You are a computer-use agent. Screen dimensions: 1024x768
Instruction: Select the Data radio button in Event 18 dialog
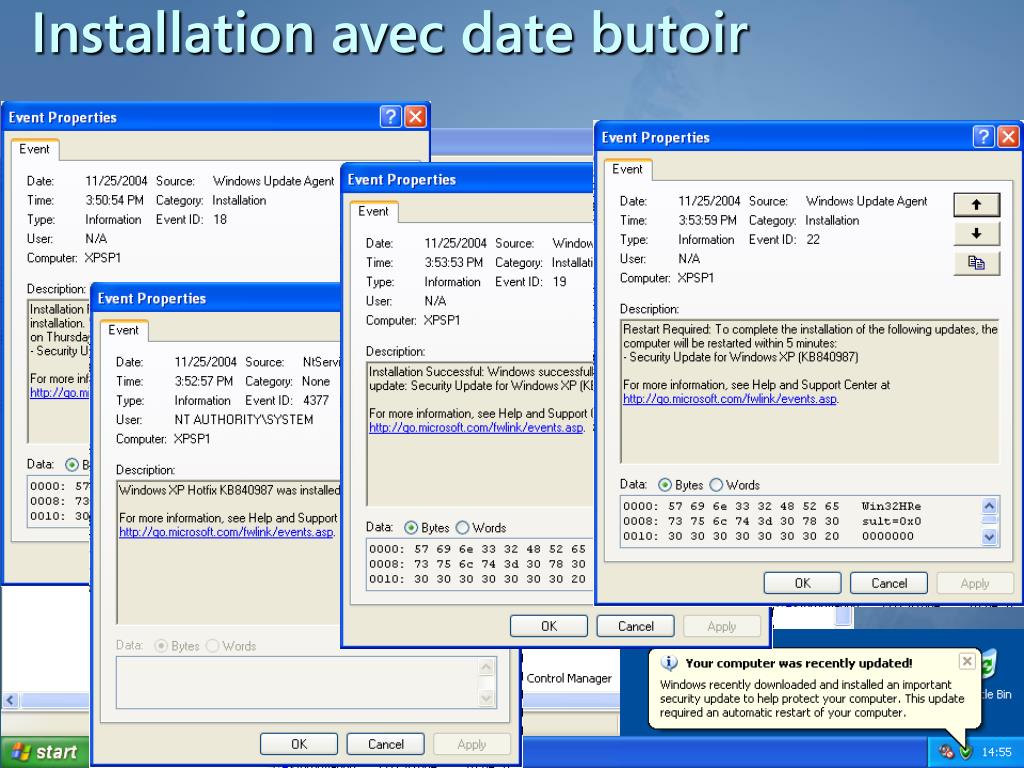click(72, 464)
